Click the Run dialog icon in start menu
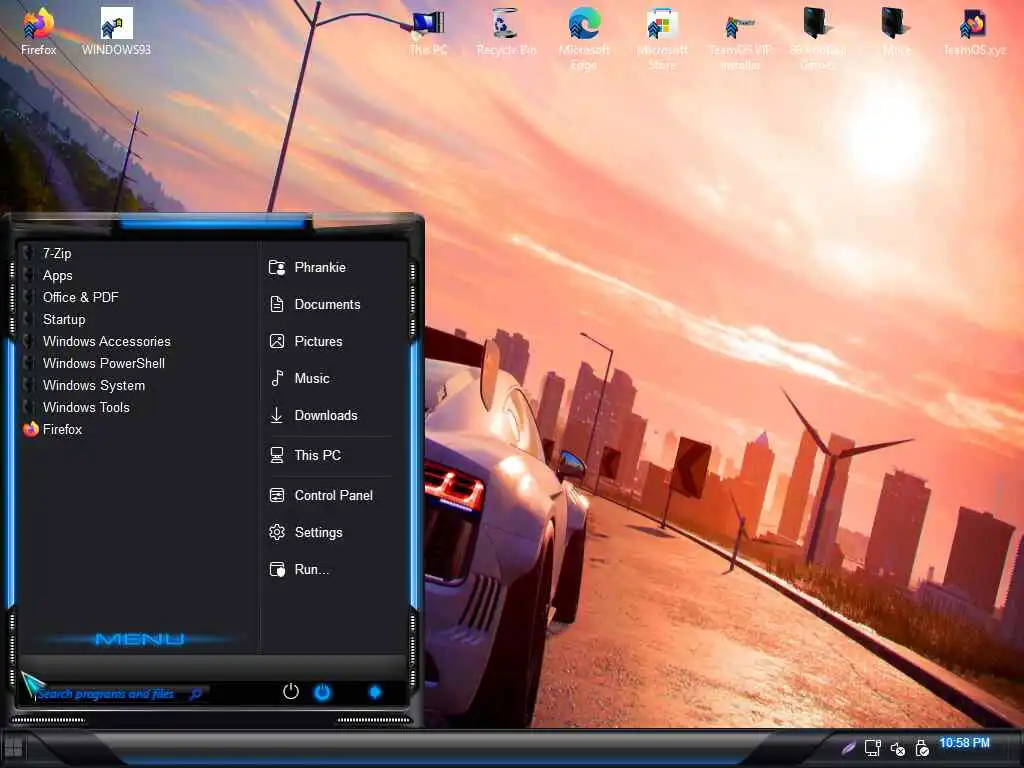This screenshot has height=768, width=1024. [x=277, y=569]
